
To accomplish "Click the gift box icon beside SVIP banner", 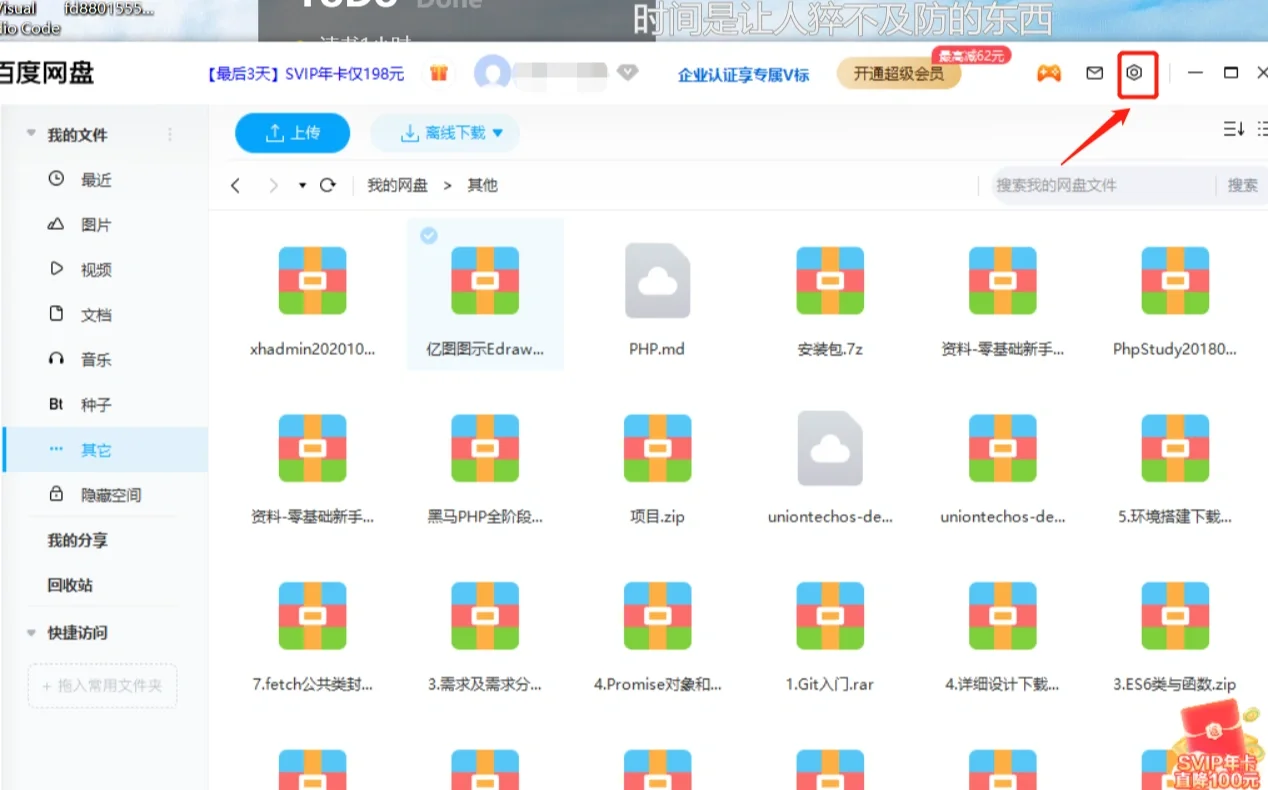I will click(438, 73).
